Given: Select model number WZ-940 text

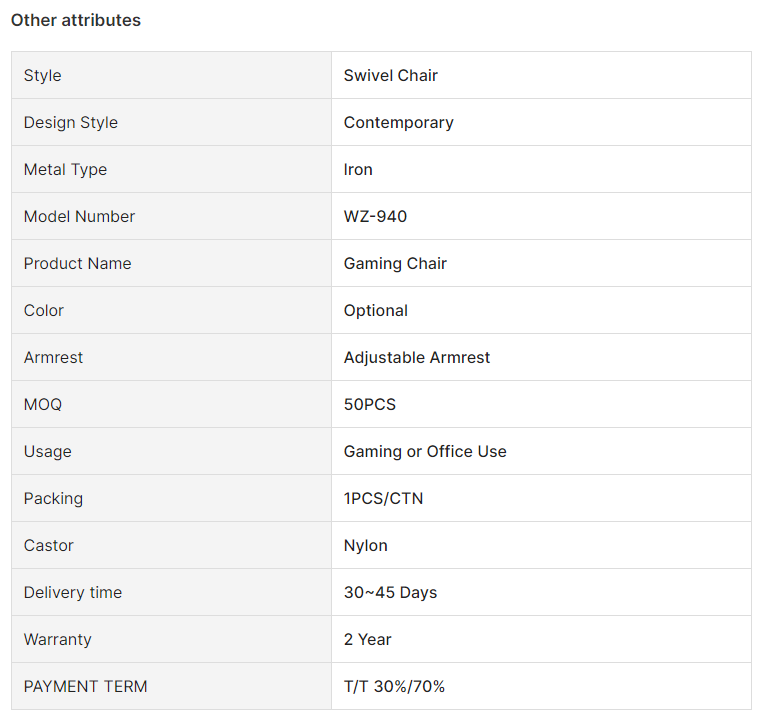Looking at the screenshot, I should [x=375, y=216].
